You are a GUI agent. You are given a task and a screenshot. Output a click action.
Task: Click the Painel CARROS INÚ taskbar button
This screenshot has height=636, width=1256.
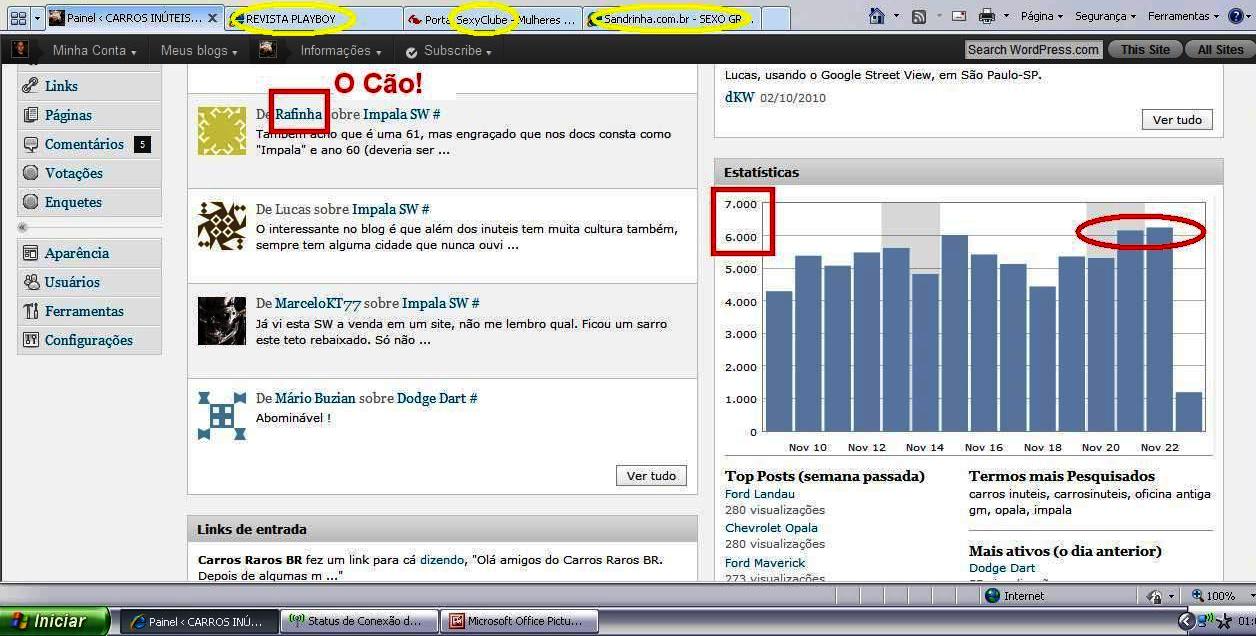pyautogui.click(x=200, y=621)
